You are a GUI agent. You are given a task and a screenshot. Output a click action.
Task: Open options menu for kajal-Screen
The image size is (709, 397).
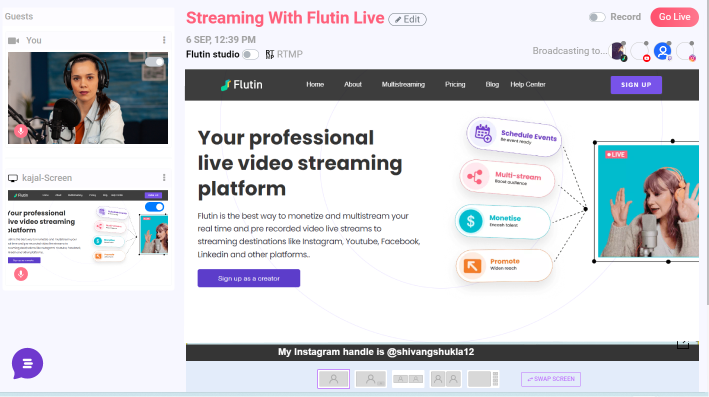pyautogui.click(x=164, y=178)
